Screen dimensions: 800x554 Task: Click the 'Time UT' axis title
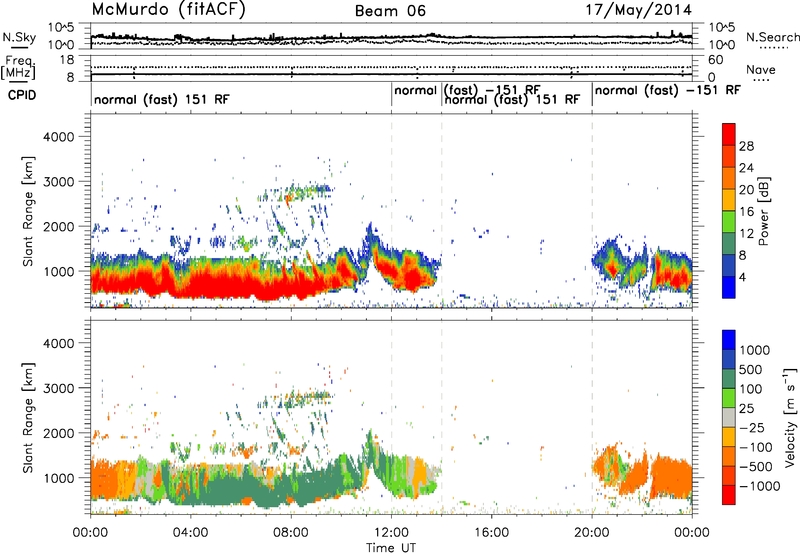click(391, 548)
